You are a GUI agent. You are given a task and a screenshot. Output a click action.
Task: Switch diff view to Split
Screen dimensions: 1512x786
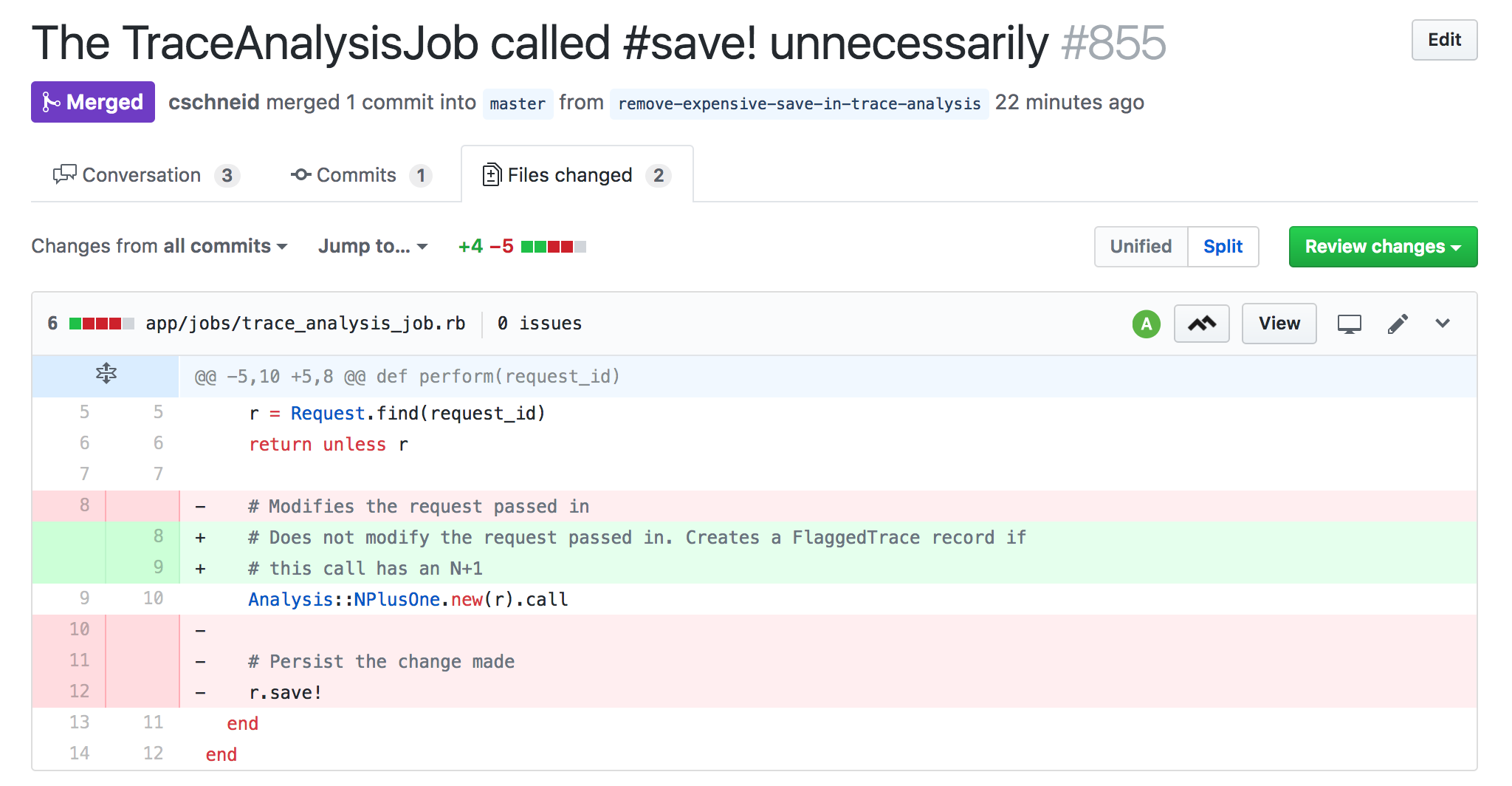coord(1223,246)
